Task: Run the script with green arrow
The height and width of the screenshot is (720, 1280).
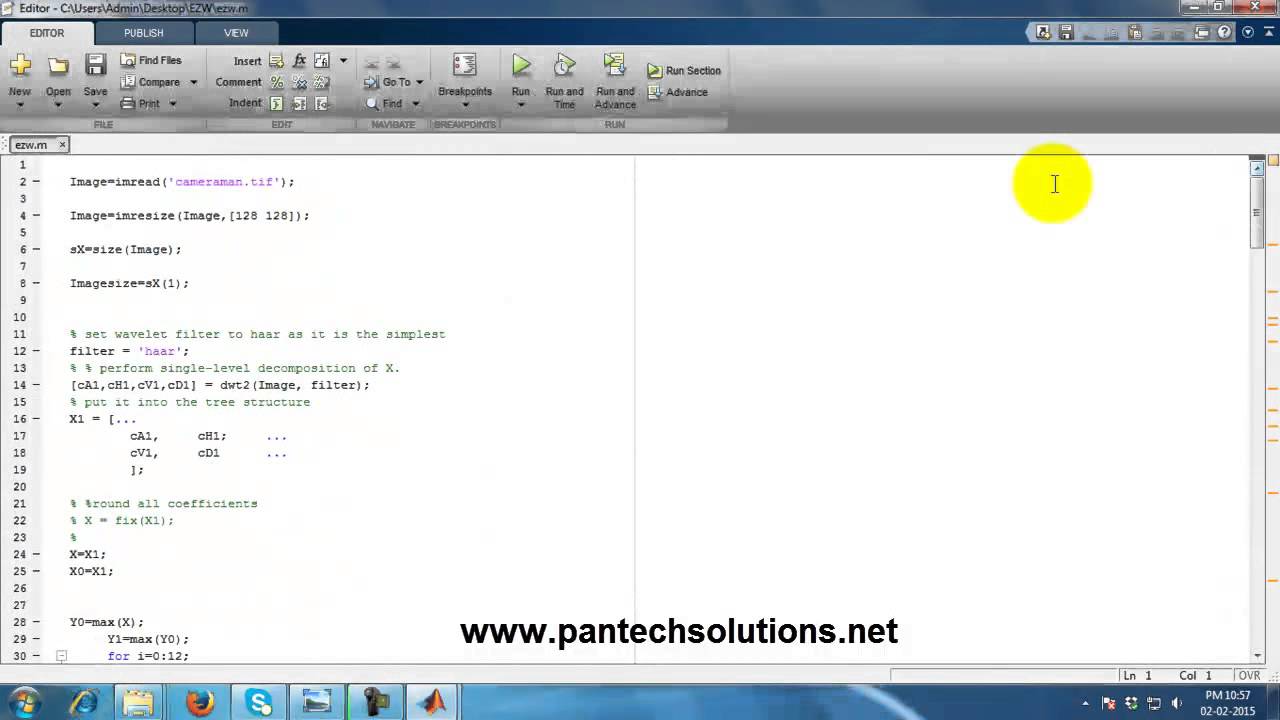Action: coord(521,65)
